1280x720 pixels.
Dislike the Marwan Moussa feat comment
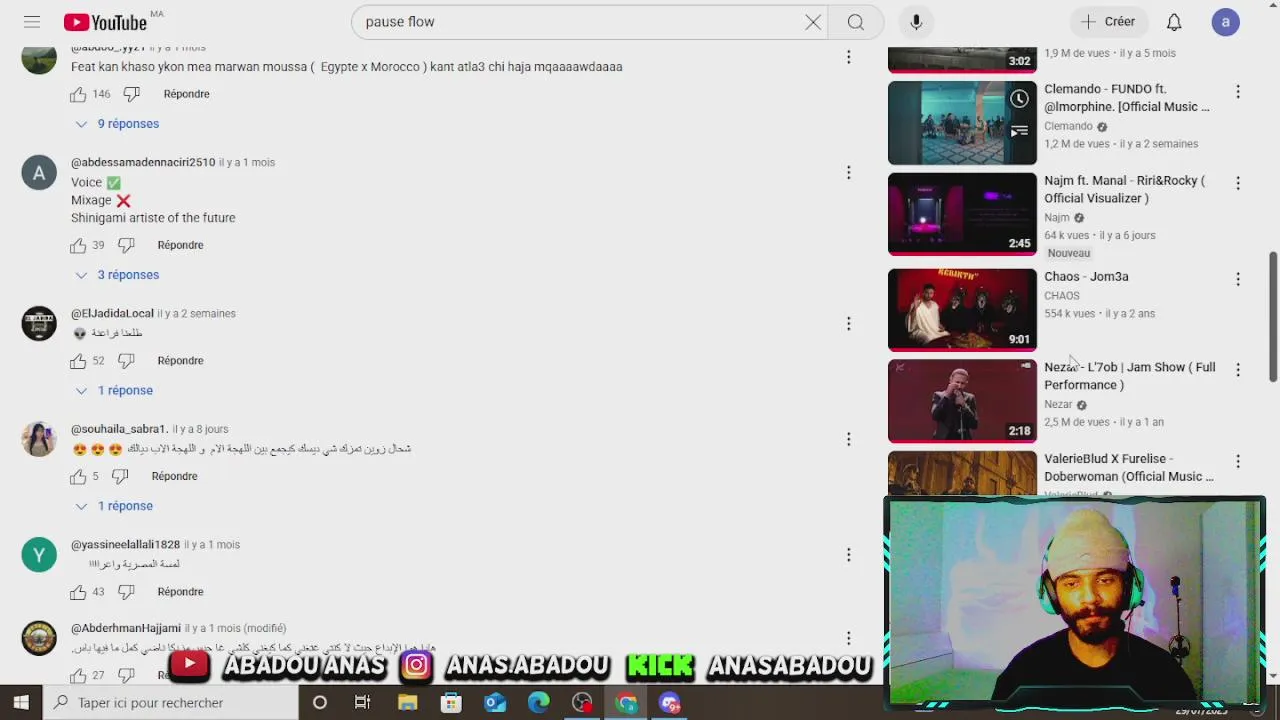click(x=131, y=94)
